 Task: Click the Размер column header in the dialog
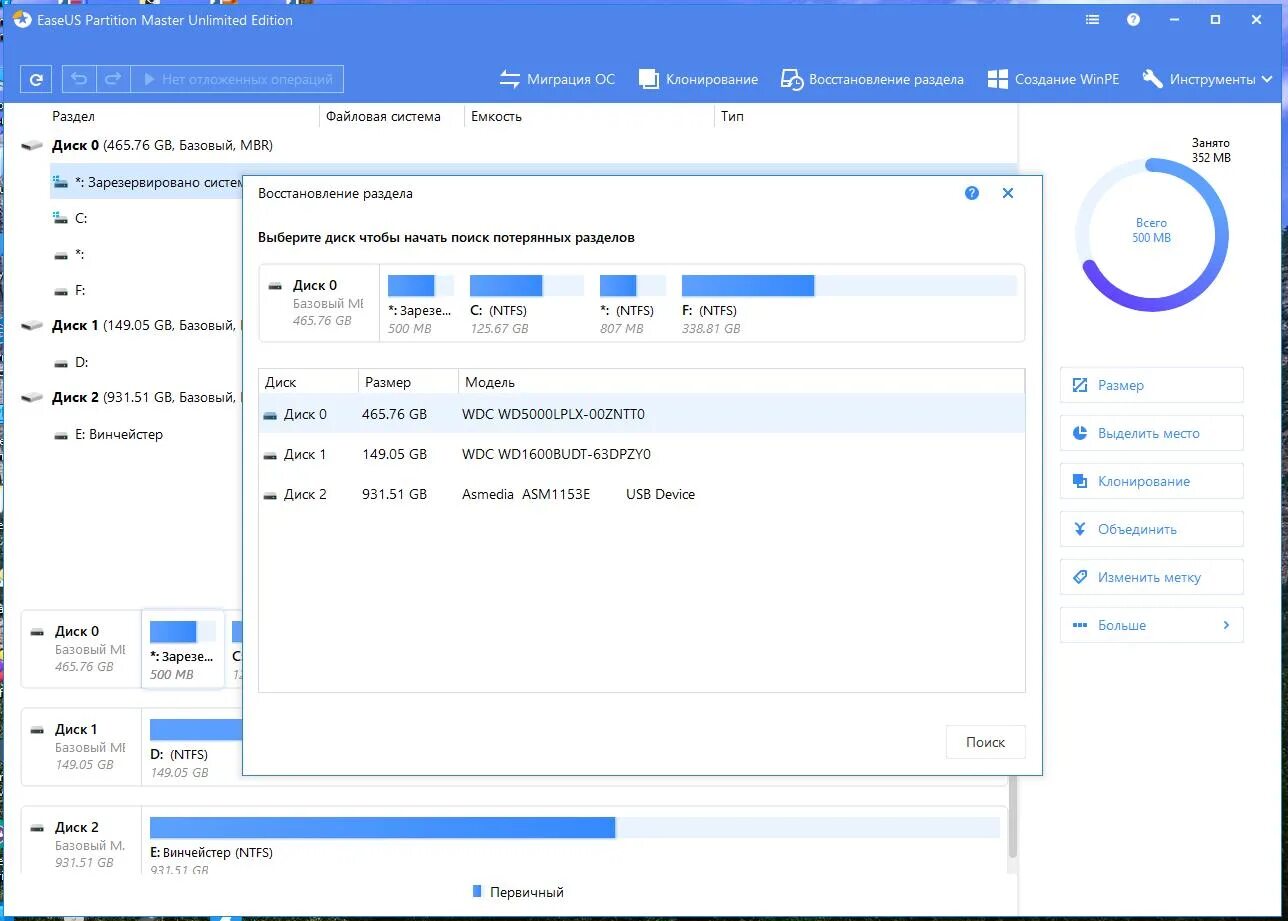pos(408,382)
